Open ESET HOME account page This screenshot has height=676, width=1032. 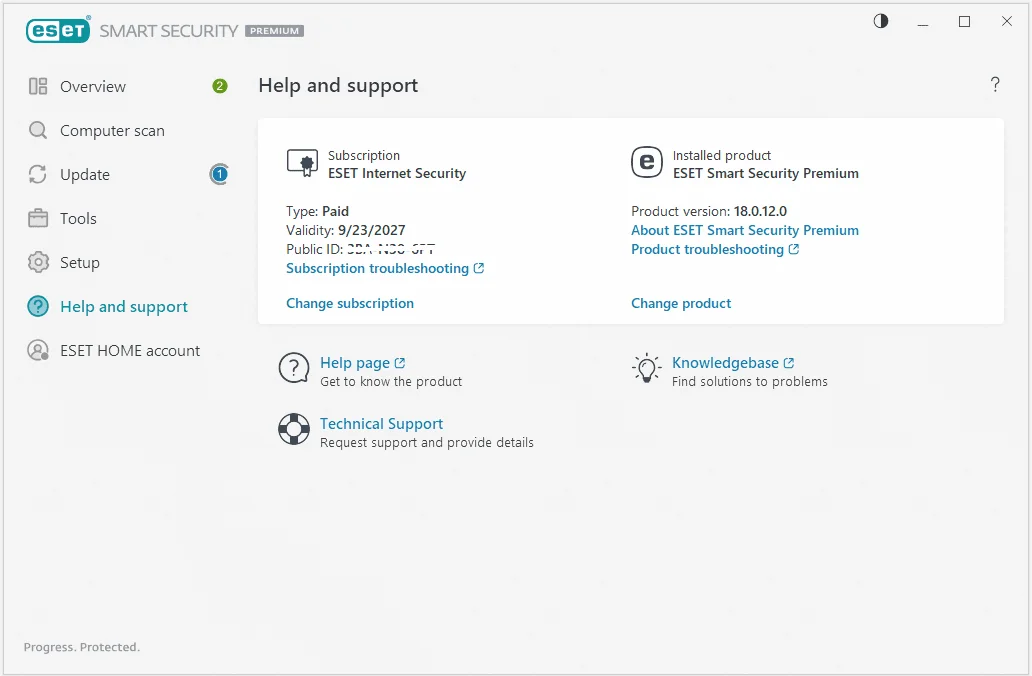point(130,350)
